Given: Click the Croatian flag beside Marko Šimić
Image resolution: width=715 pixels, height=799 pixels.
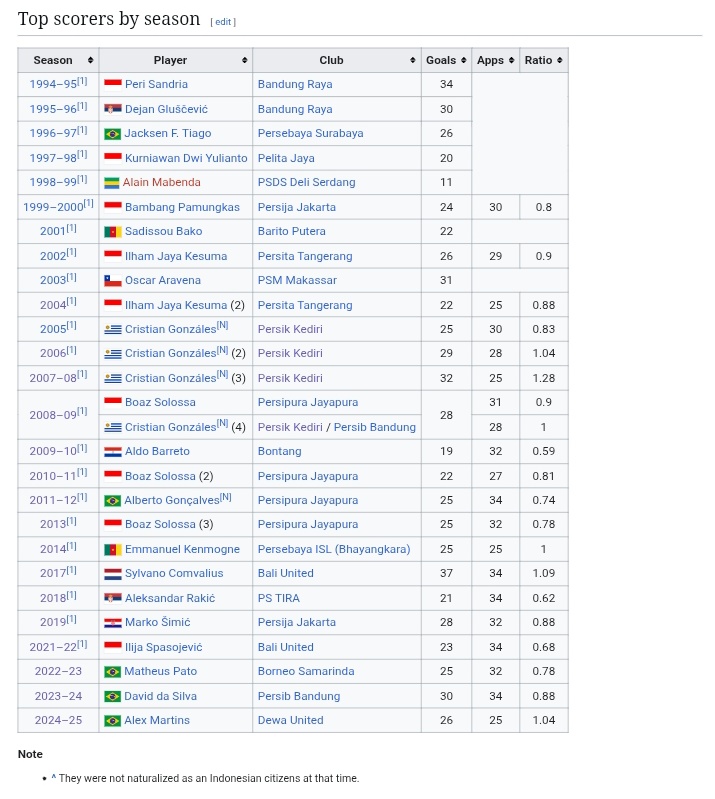Looking at the screenshot, I should [x=113, y=622].
